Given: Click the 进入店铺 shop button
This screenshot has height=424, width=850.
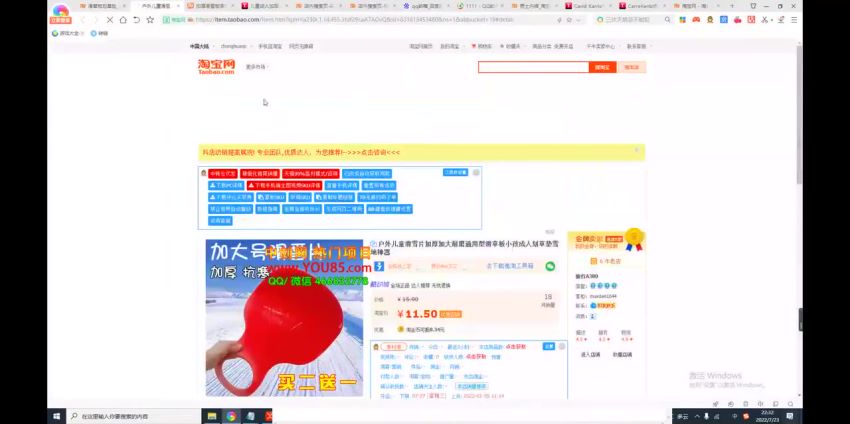Looking at the screenshot, I should click(590, 355).
